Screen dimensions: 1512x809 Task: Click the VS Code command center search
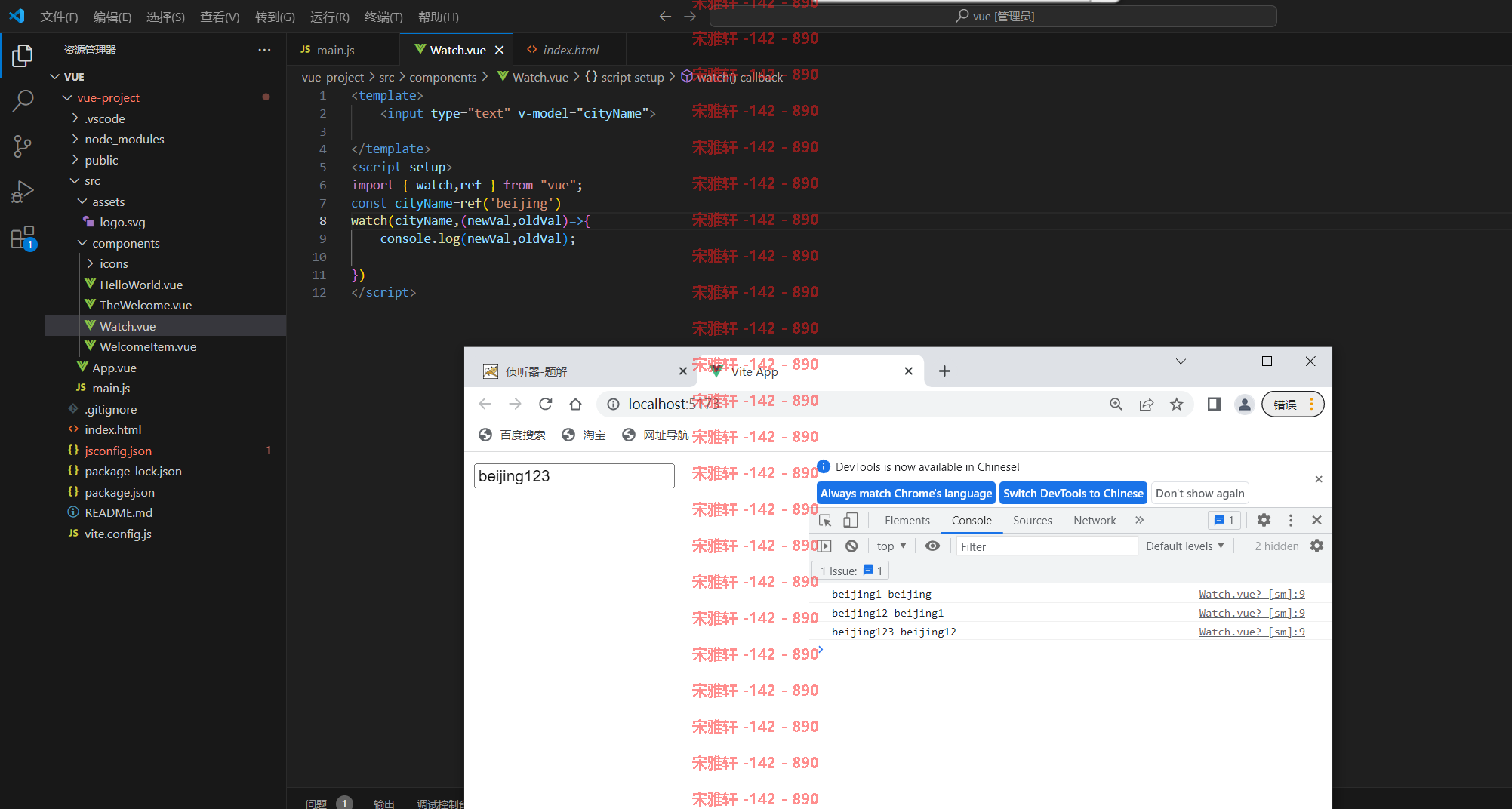[993, 16]
